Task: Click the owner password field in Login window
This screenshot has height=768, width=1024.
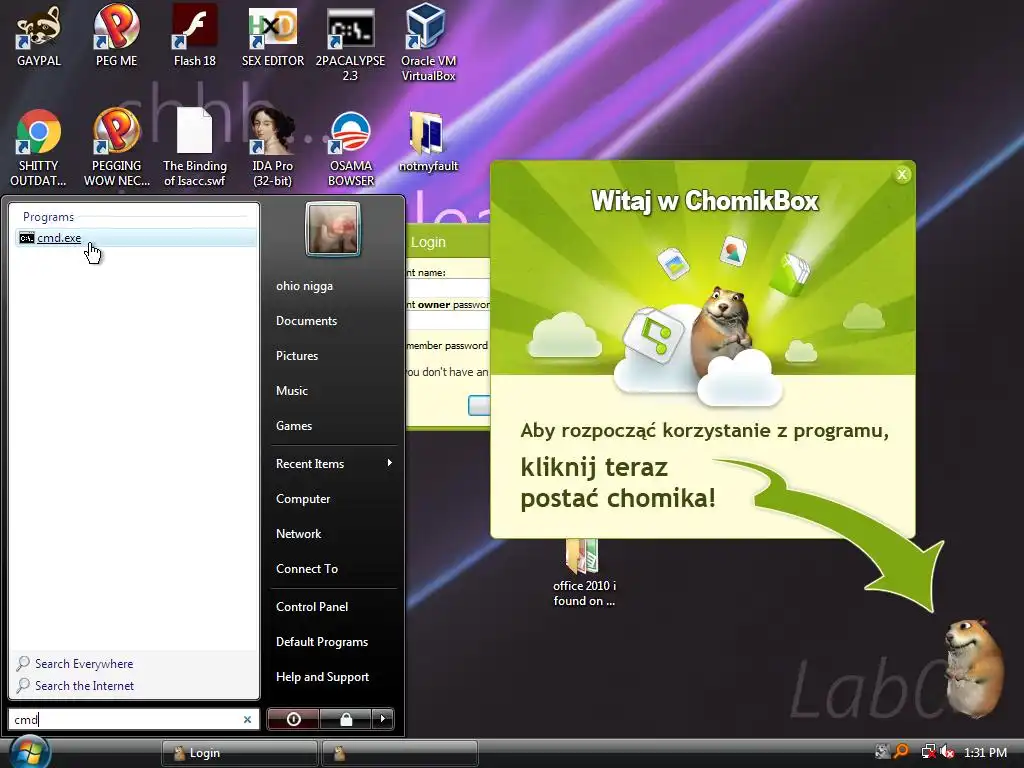Action: pos(448,321)
